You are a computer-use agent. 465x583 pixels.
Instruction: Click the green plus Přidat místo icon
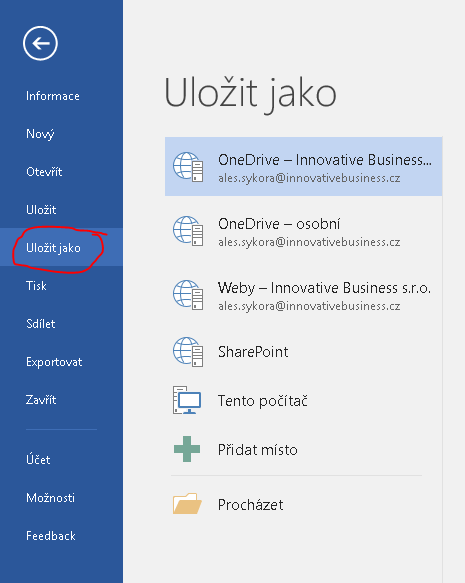(187, 449)
